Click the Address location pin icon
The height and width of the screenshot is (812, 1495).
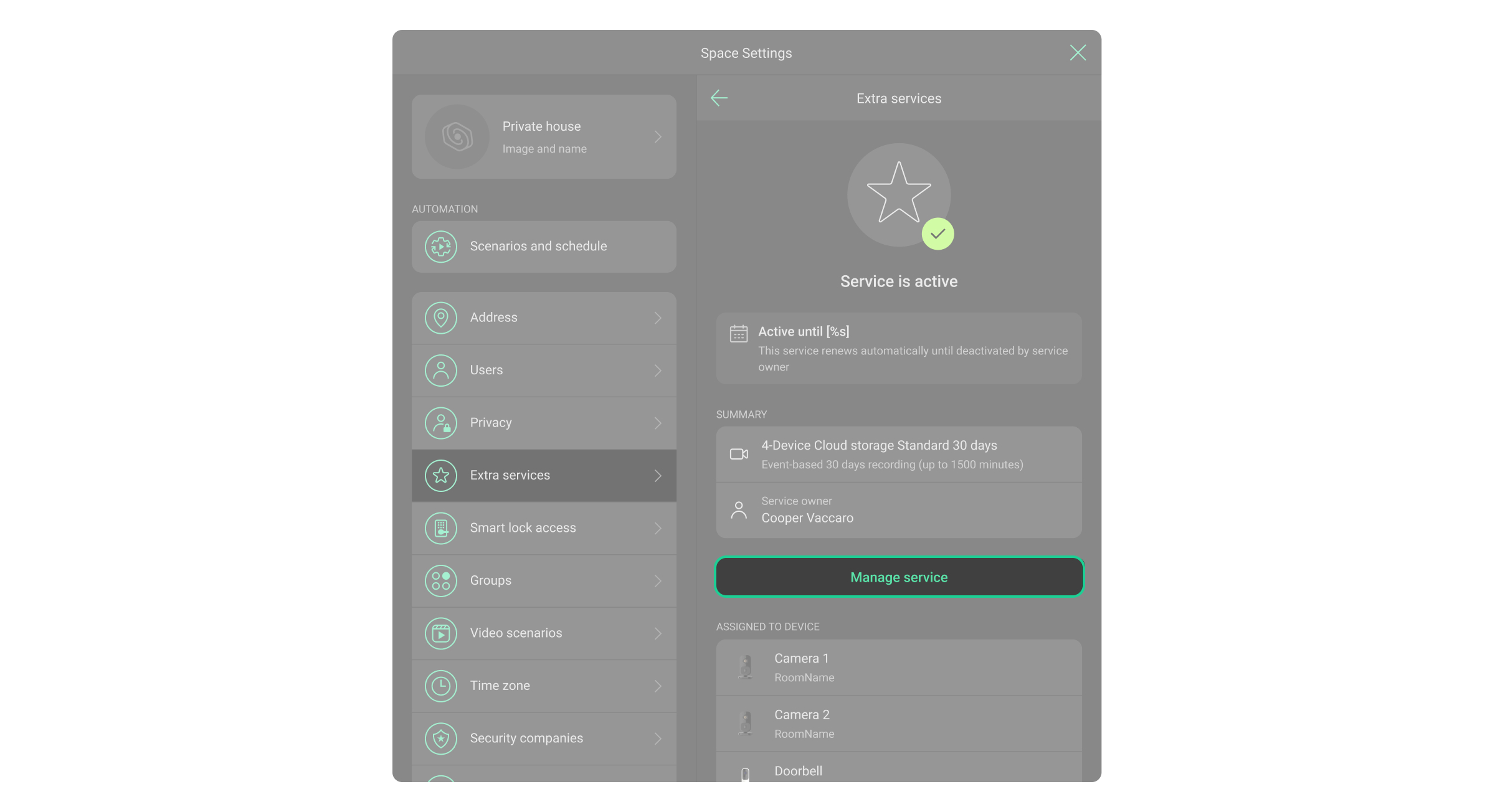(x=441, y=318)
